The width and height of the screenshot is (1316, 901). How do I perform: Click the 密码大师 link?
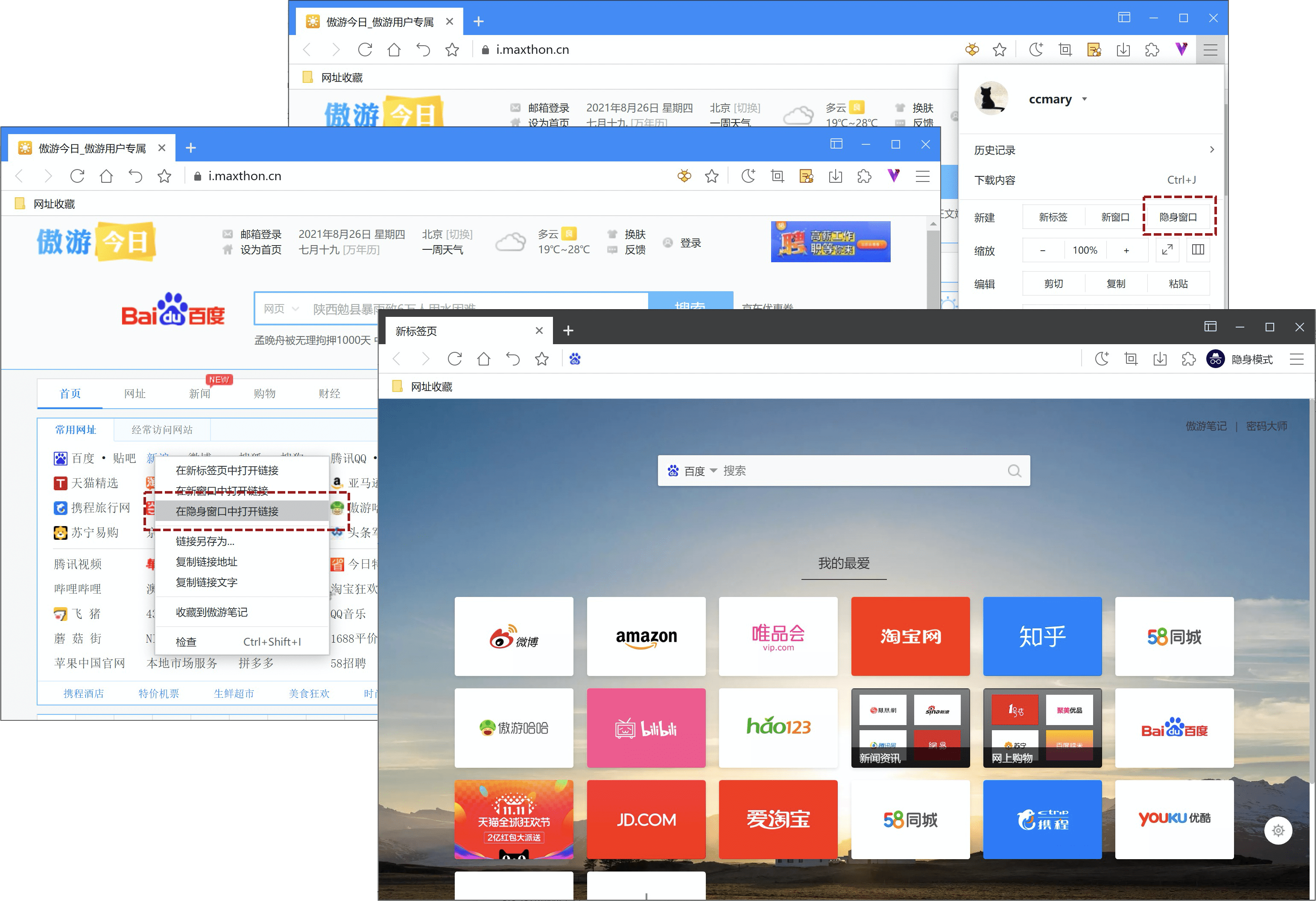1267,426
